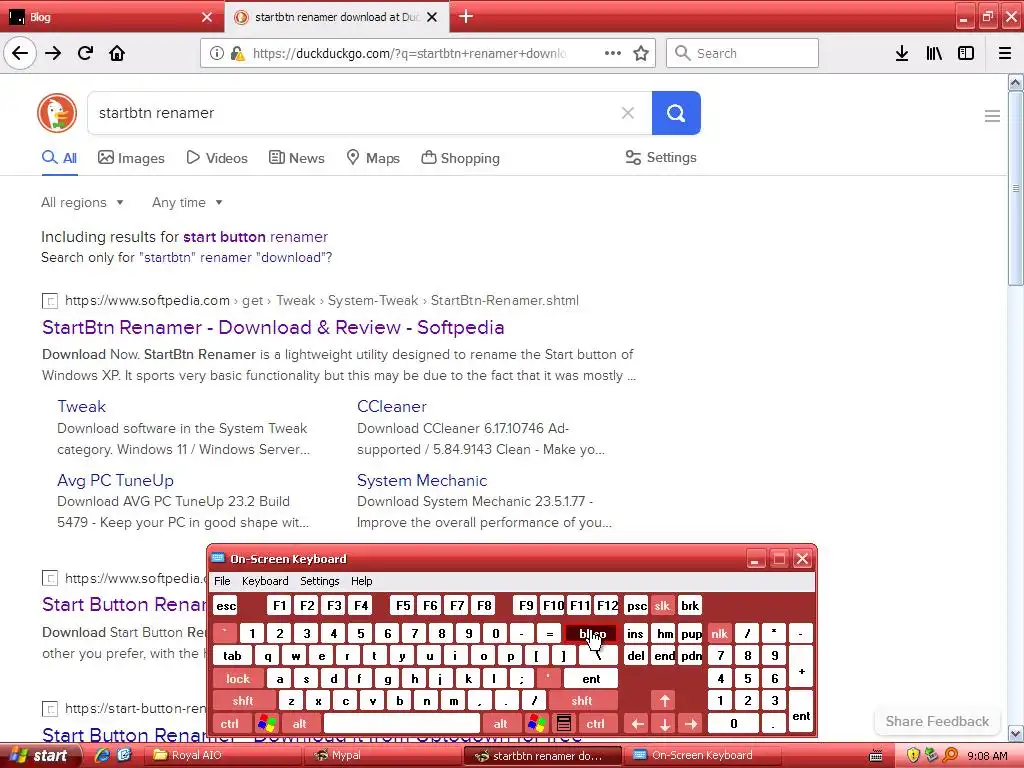Toggle the left alt key
The width and height of the screenshot is (1024, 768).
coord(300,724)
